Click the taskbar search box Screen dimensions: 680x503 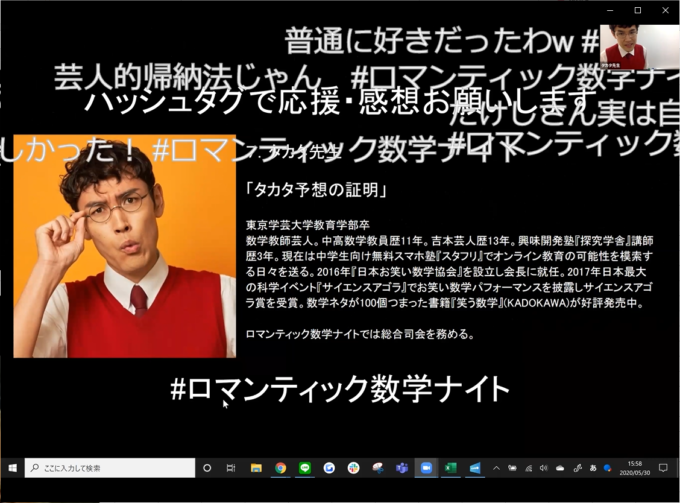[x=110, y=468]
